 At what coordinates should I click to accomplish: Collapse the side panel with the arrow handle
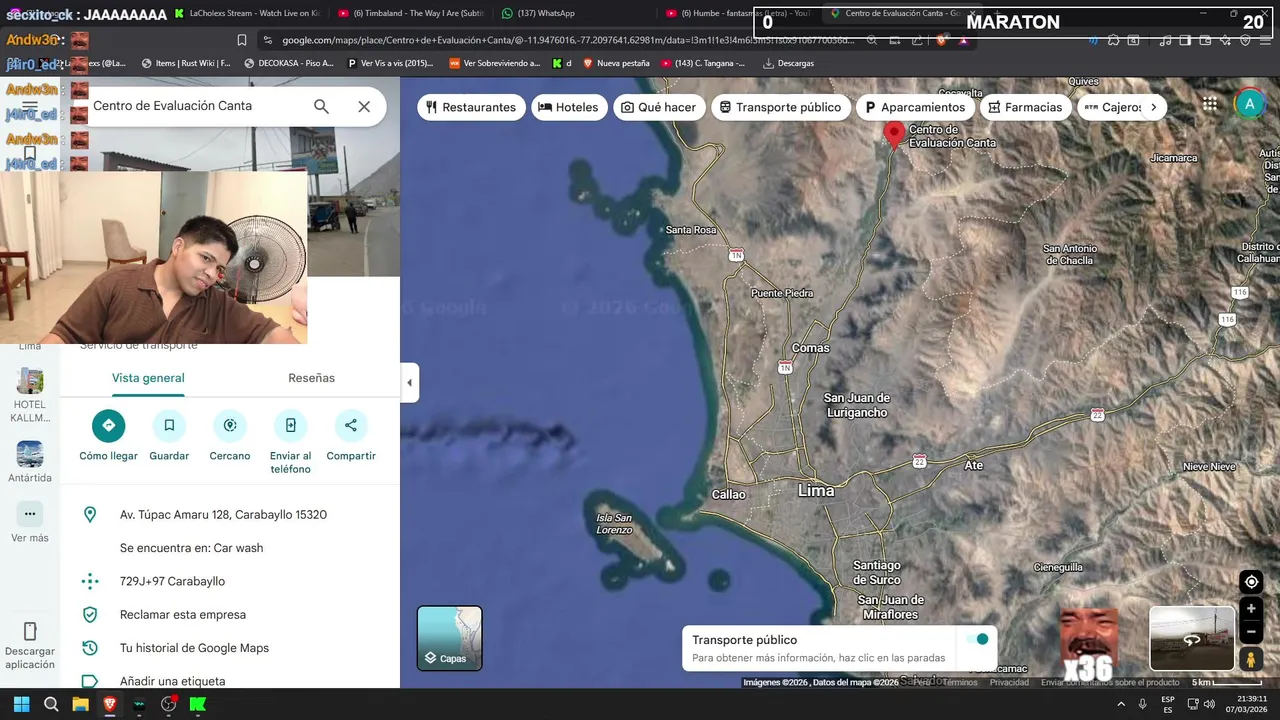coord(409,383)
